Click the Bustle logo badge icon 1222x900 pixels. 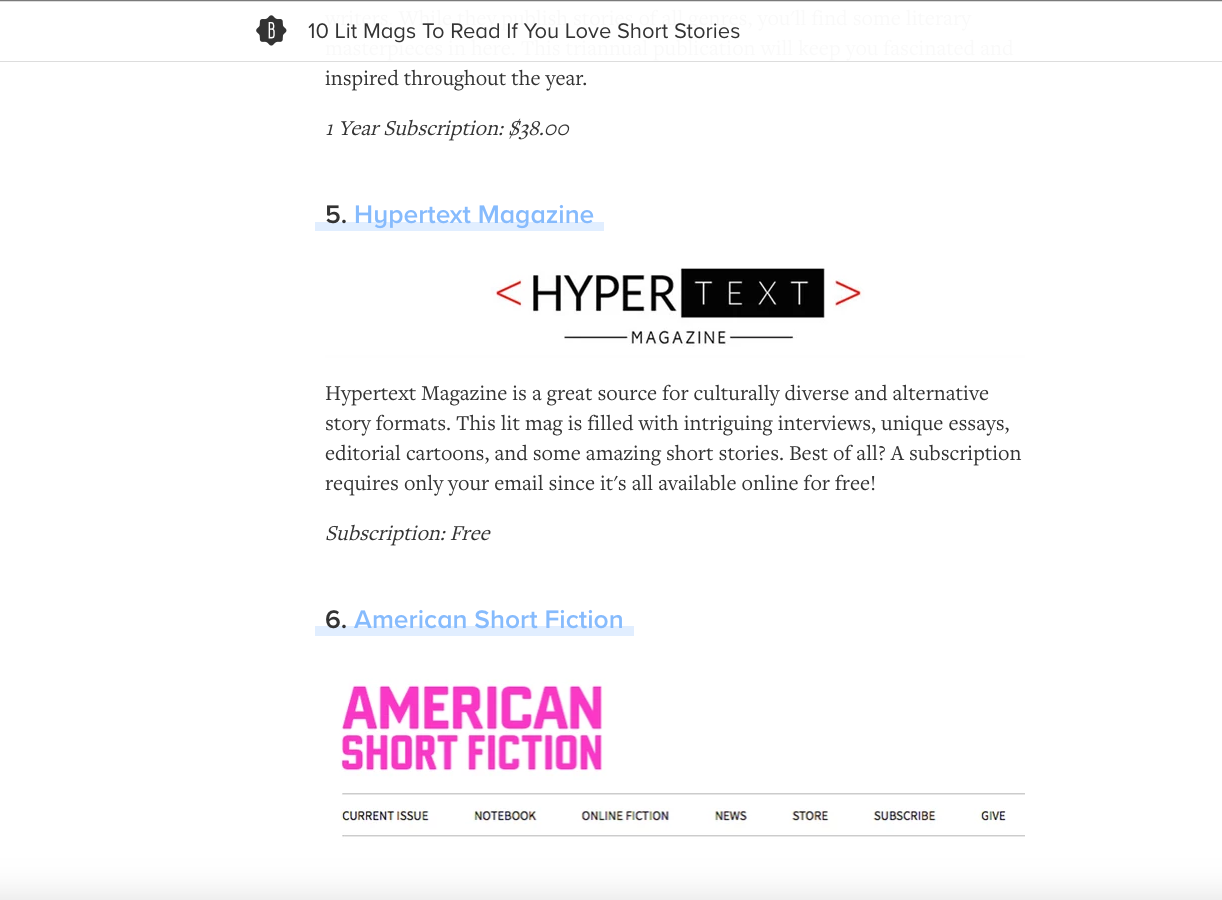pos(271,31)
